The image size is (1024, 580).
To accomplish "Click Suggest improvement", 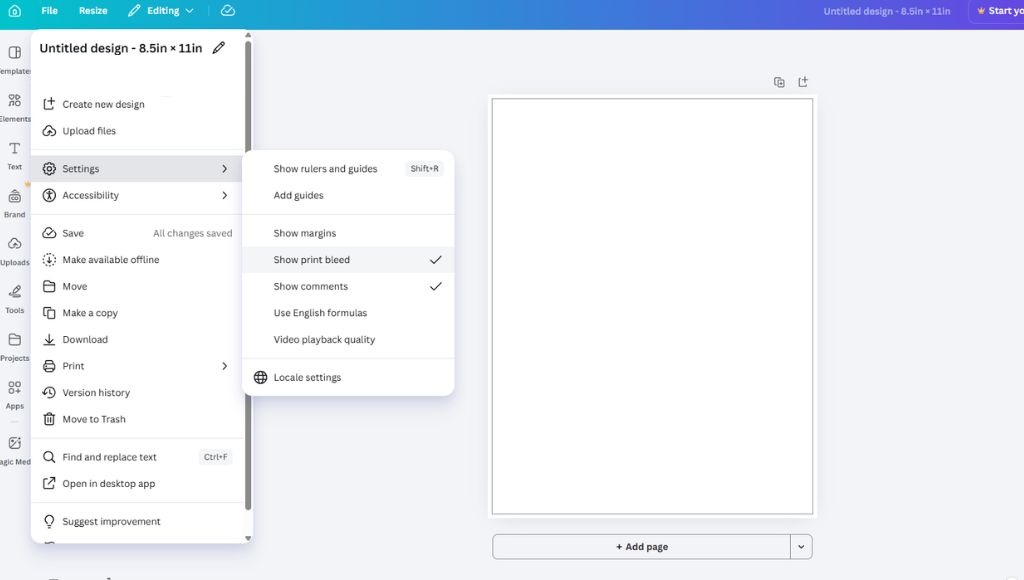I will point(137,521).
